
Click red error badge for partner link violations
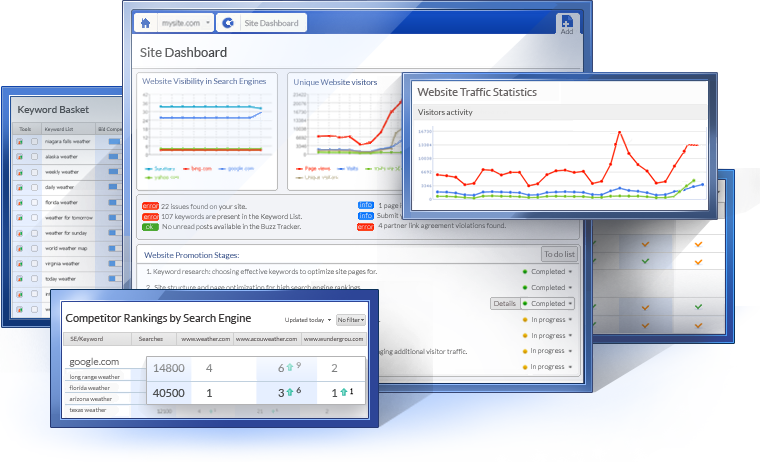[x=366, y=227]
